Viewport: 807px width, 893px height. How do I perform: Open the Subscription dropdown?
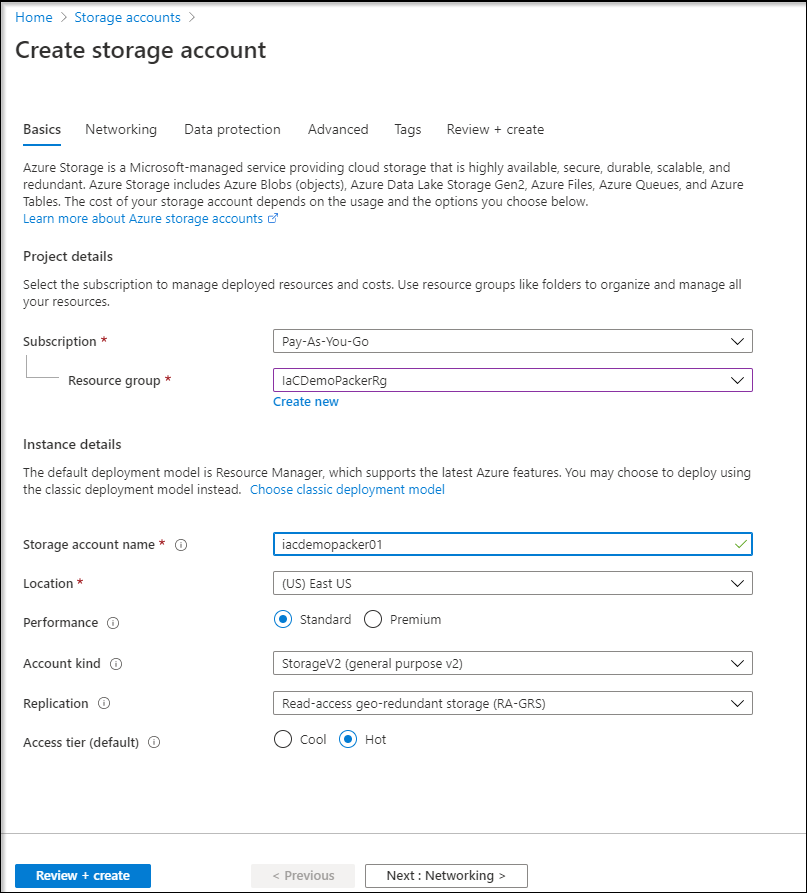(513, 341)
